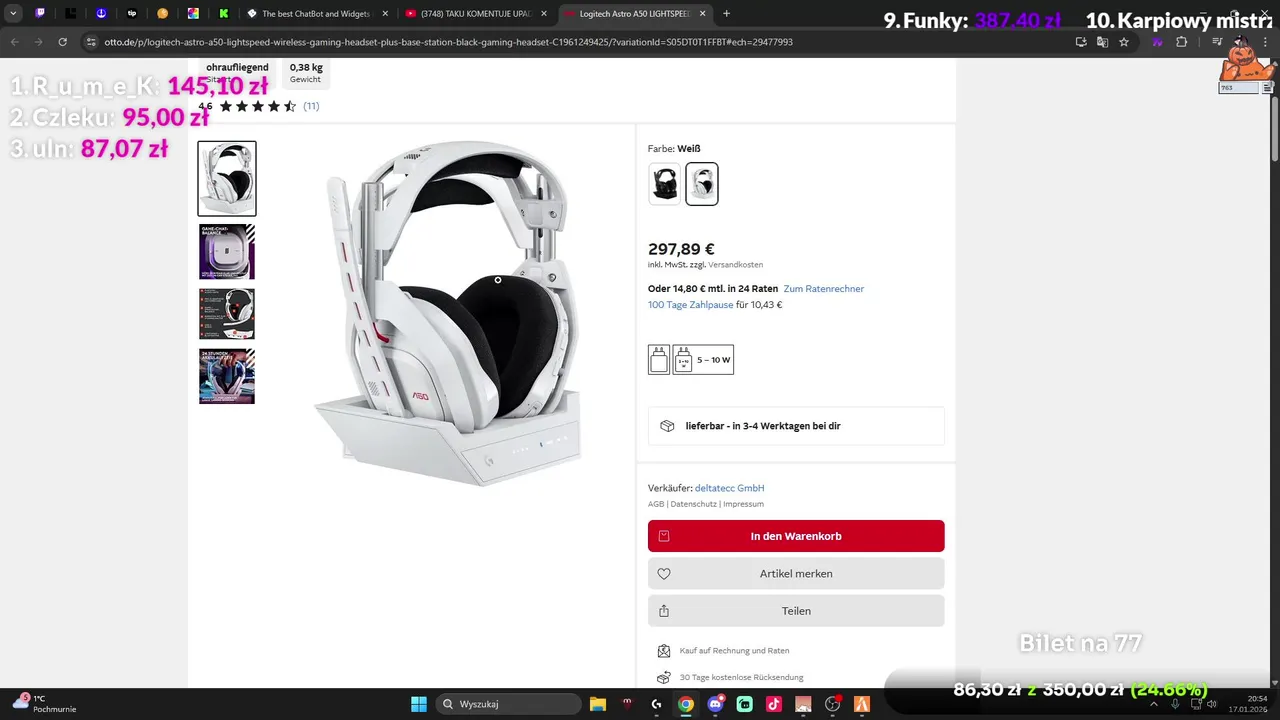Open File Explorer from the taskbar
The image size is (1280, 720).
[598, 704]
